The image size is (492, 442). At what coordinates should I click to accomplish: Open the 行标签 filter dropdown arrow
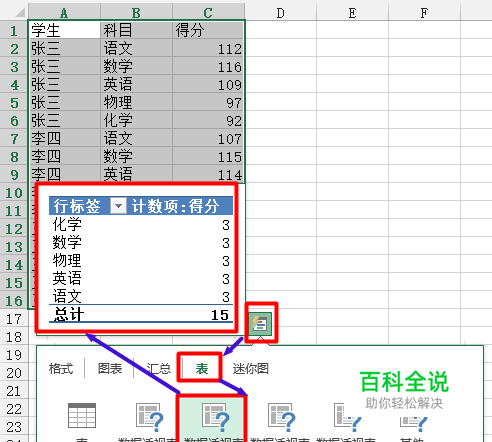click(118, 205)
